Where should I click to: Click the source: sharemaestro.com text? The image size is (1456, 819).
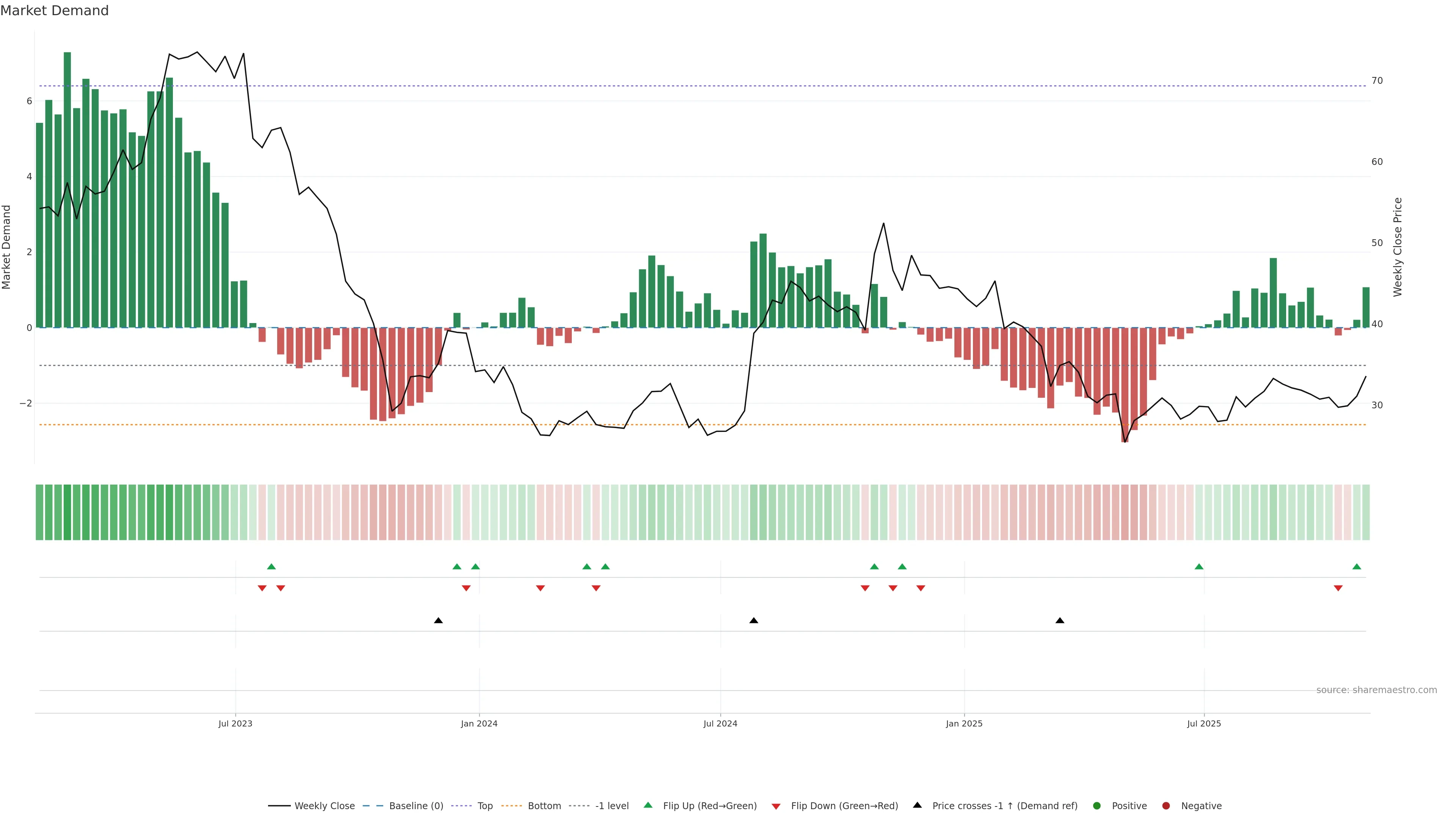[x=1376, y=690]
